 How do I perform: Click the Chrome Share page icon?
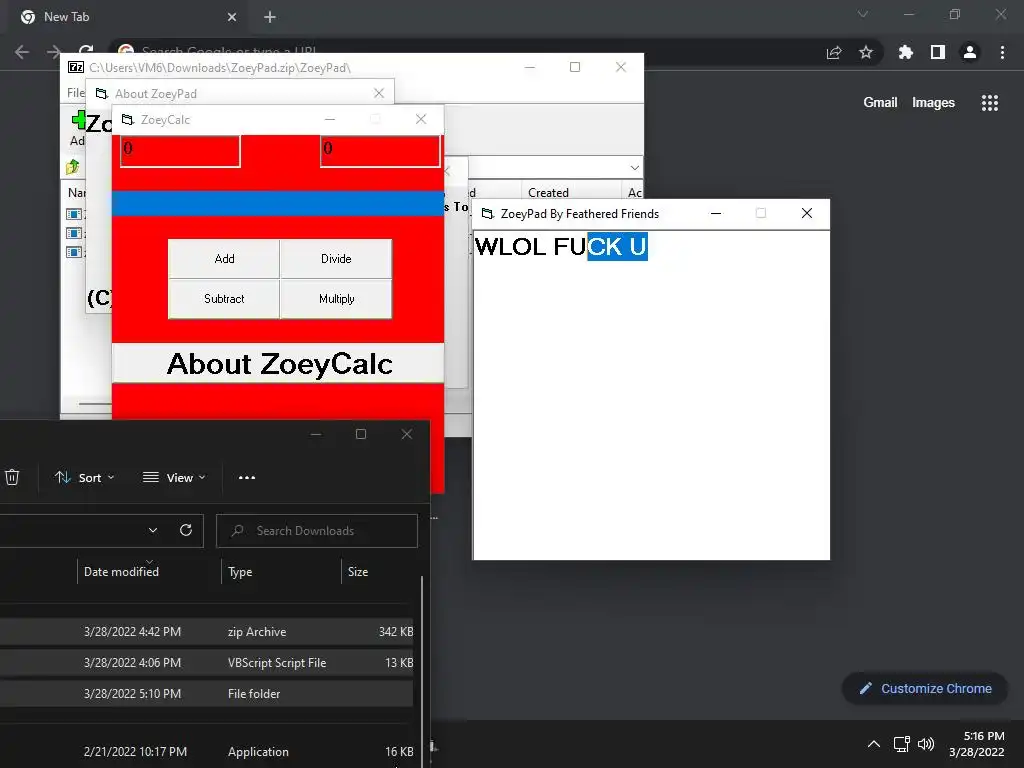834,52
